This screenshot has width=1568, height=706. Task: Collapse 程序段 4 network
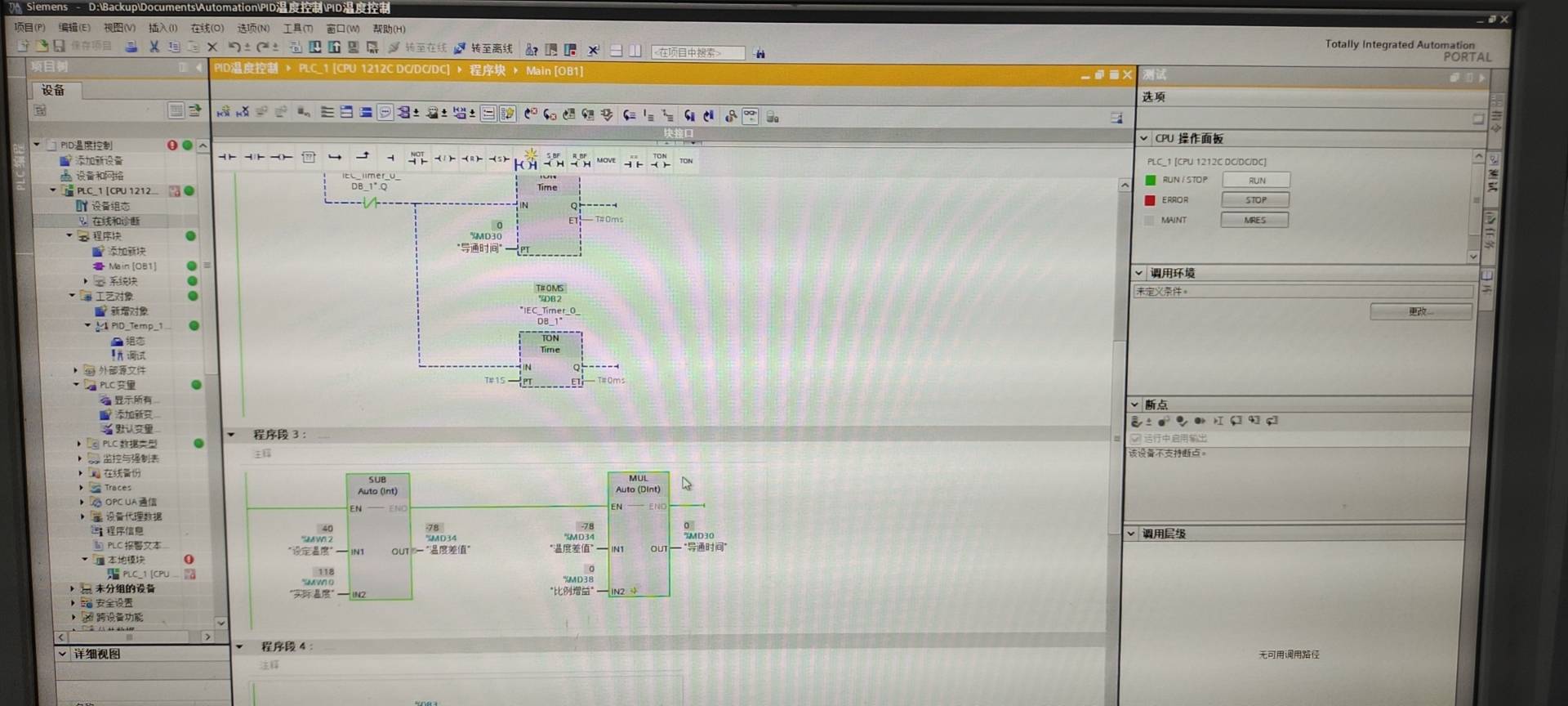(239, 646)
